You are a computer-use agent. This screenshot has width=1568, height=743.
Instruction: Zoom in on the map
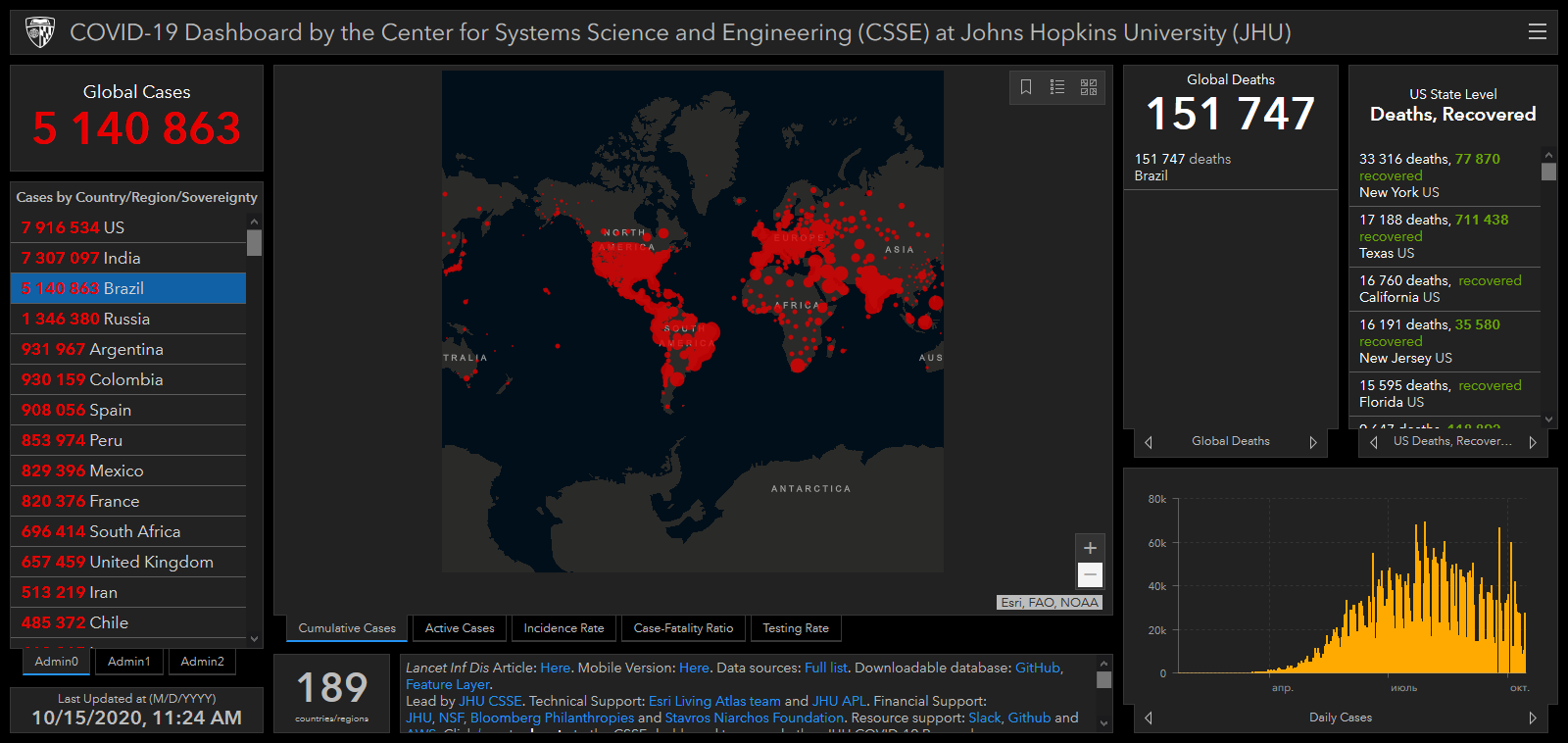(x=1090, y=548)
